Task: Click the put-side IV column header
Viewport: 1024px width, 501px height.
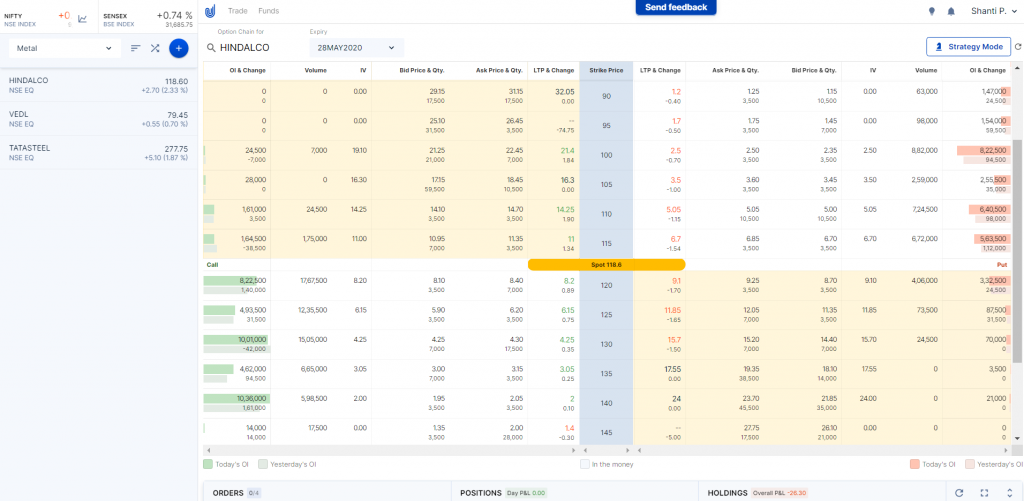Action: pos(872,71)
